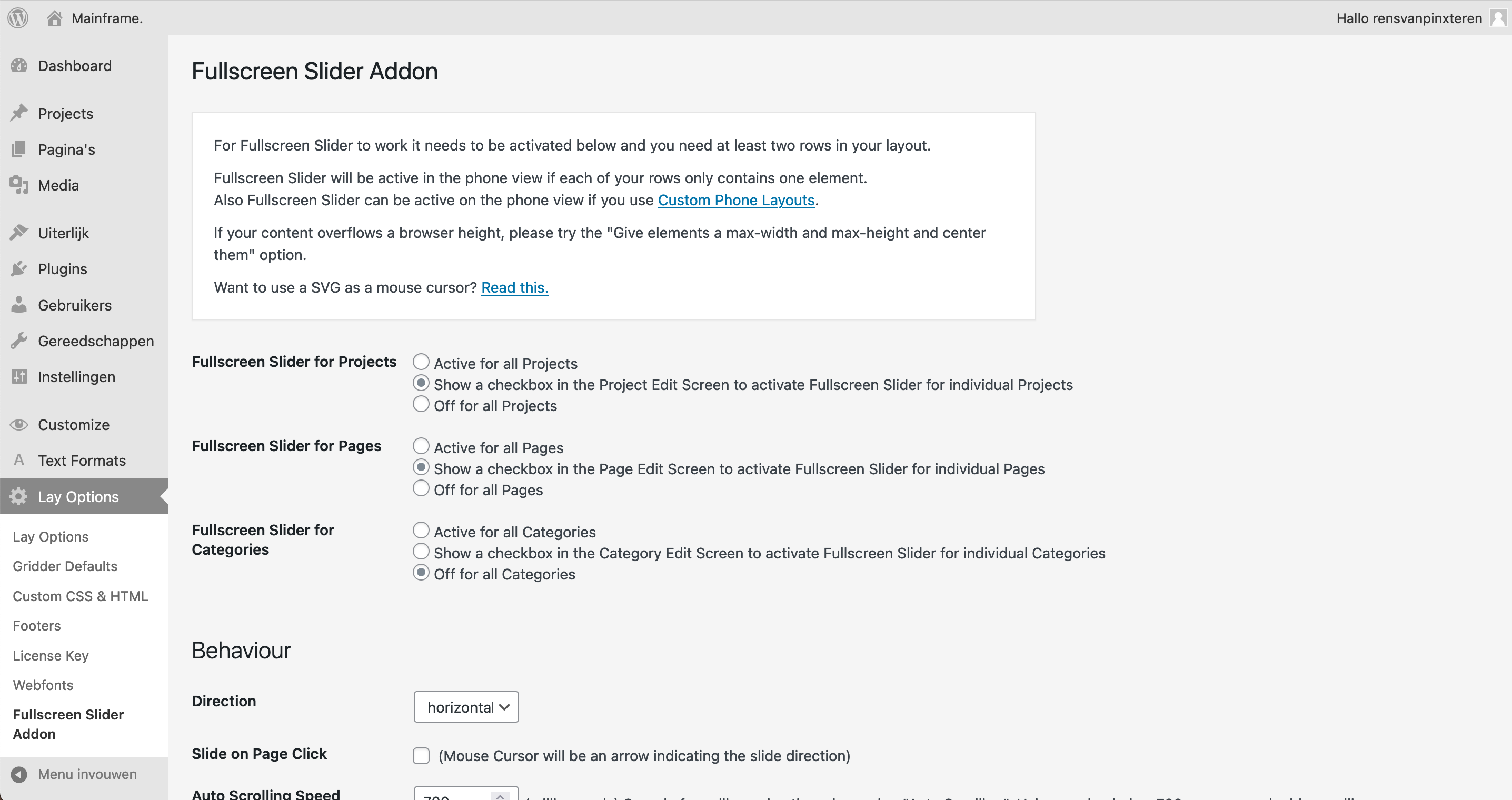Screen dimensions: 1512x800
Task: Enable the Slide on Page Click checkbox
Action: point(421,755)
